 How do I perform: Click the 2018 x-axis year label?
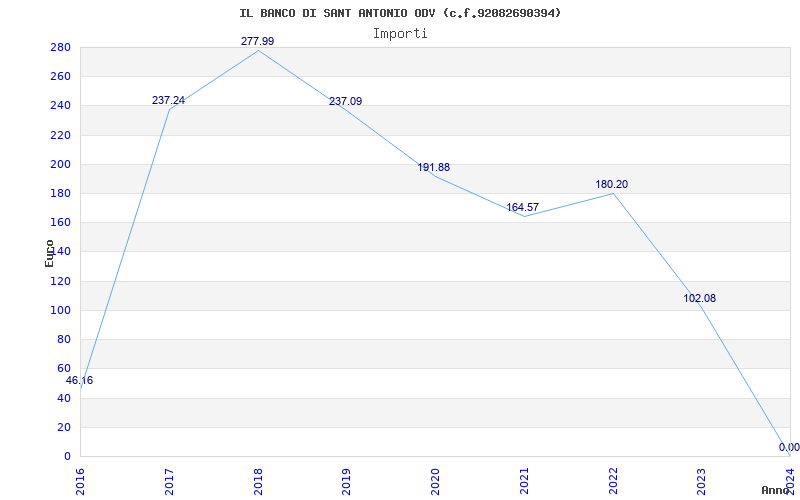[x=258, y=482]
